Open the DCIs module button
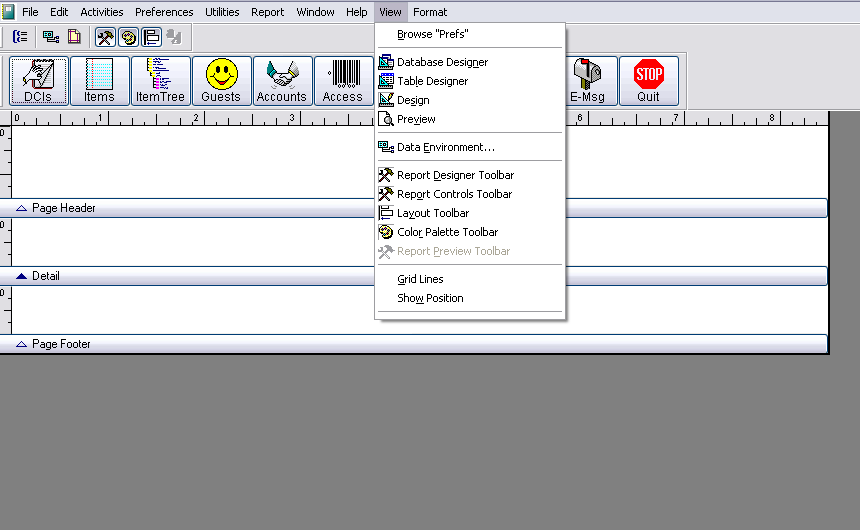This screenshot has height=530, width=860. pos(38,81)
